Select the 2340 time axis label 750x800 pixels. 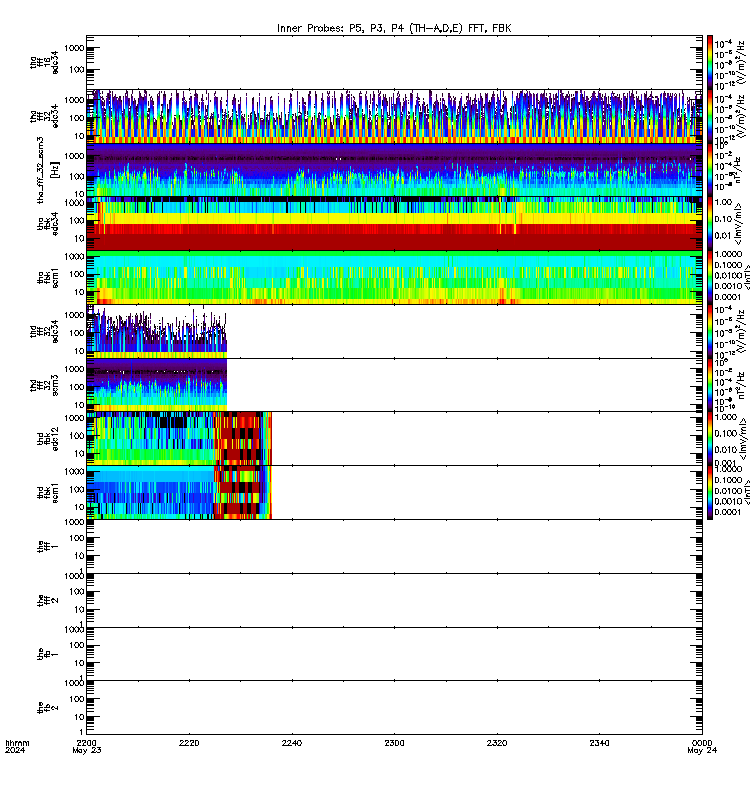(599, 743)
